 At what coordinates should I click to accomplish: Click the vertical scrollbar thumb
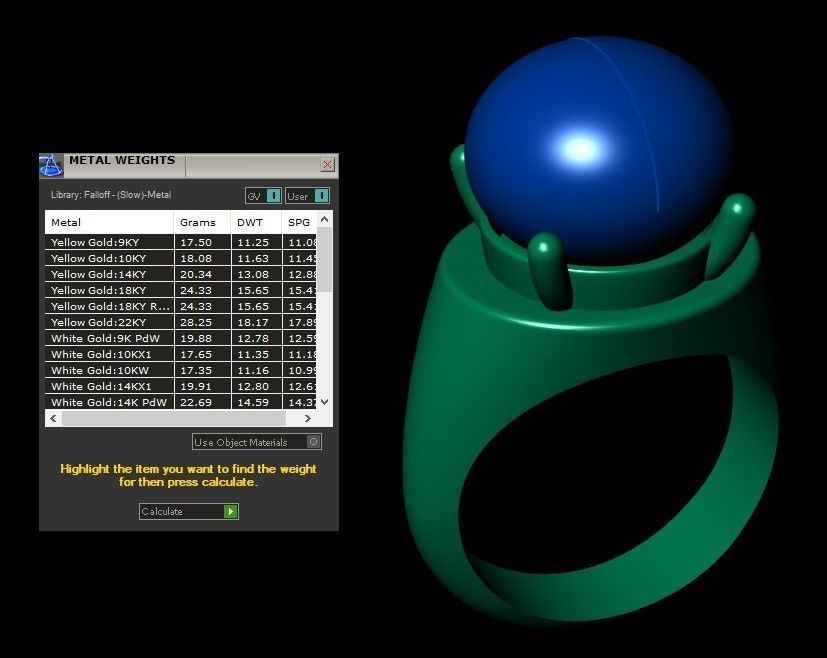[325, 259]
